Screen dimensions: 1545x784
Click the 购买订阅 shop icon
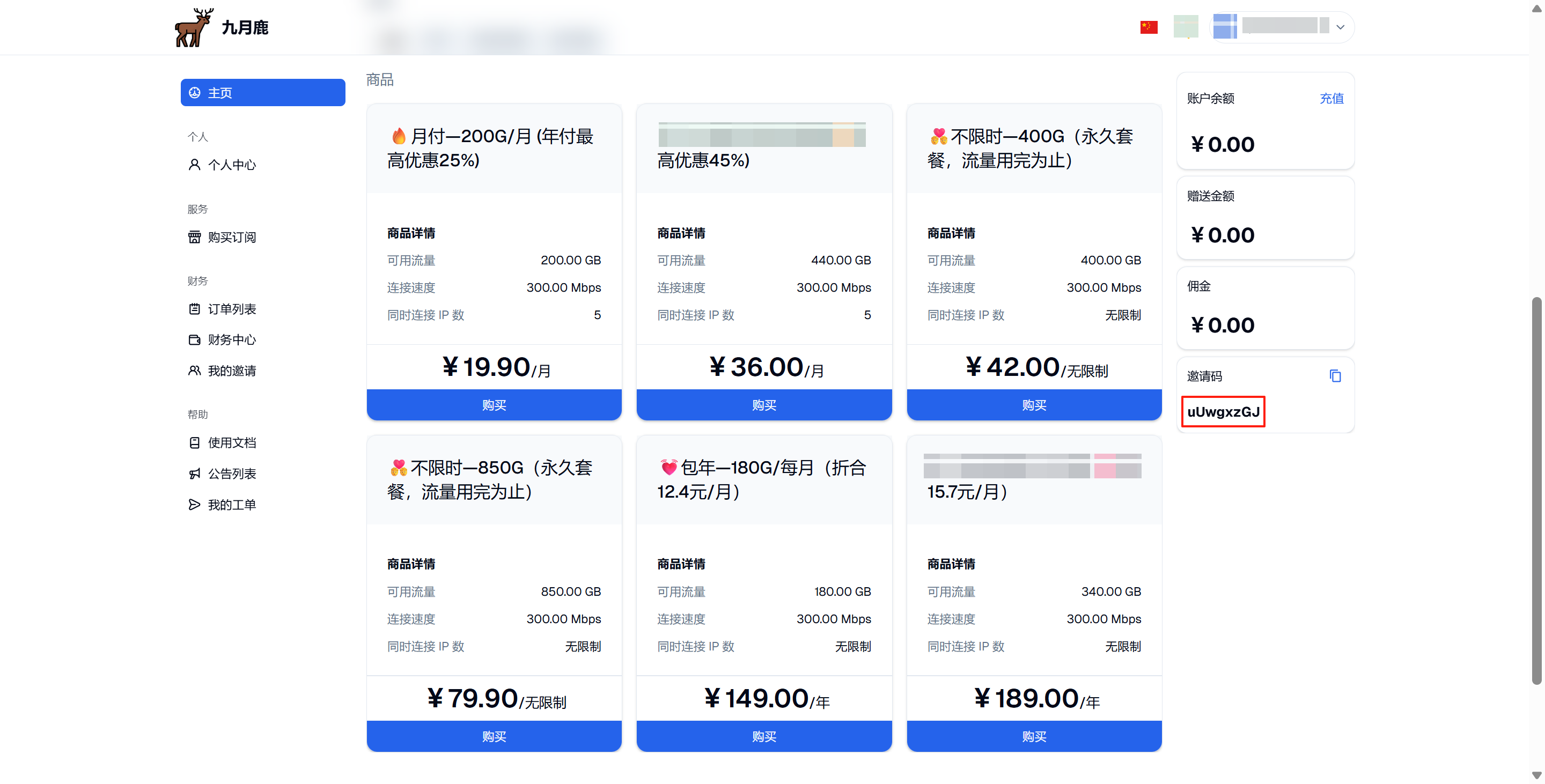[194, 238]
